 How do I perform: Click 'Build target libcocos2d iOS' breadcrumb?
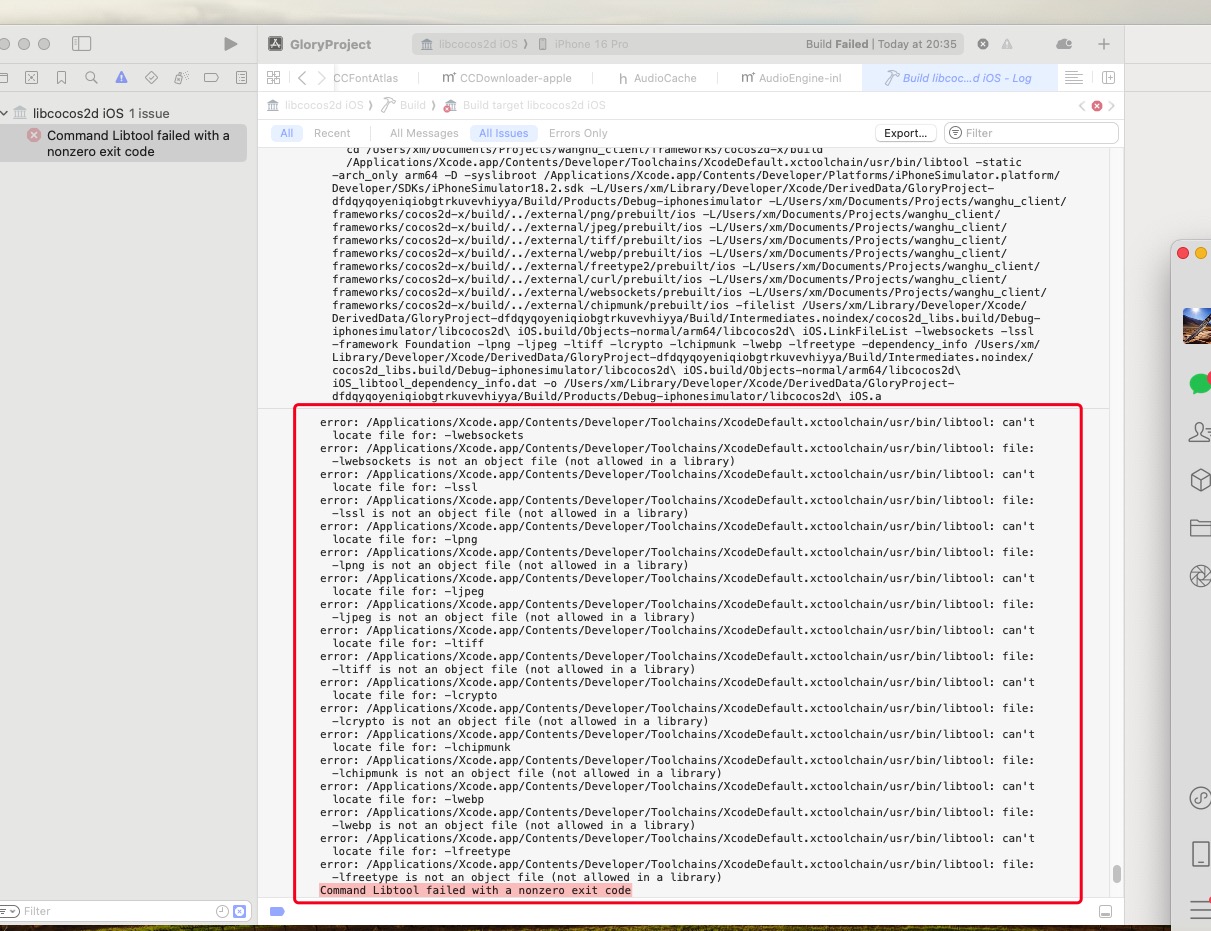[x=525, y=105]
